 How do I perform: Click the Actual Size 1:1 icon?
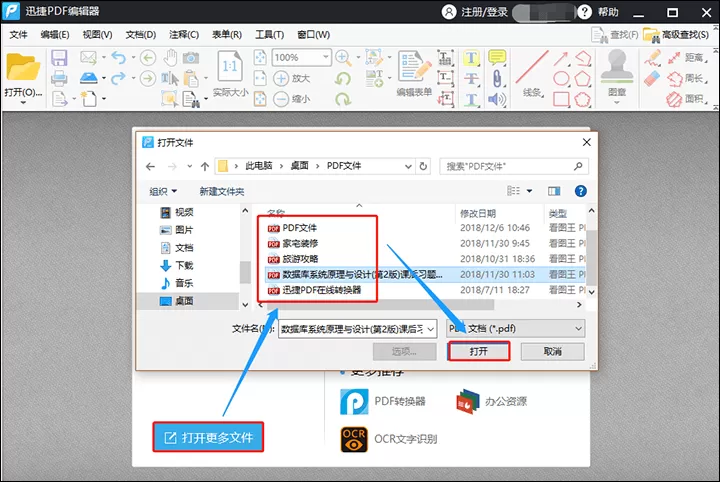tap(230, 67)
